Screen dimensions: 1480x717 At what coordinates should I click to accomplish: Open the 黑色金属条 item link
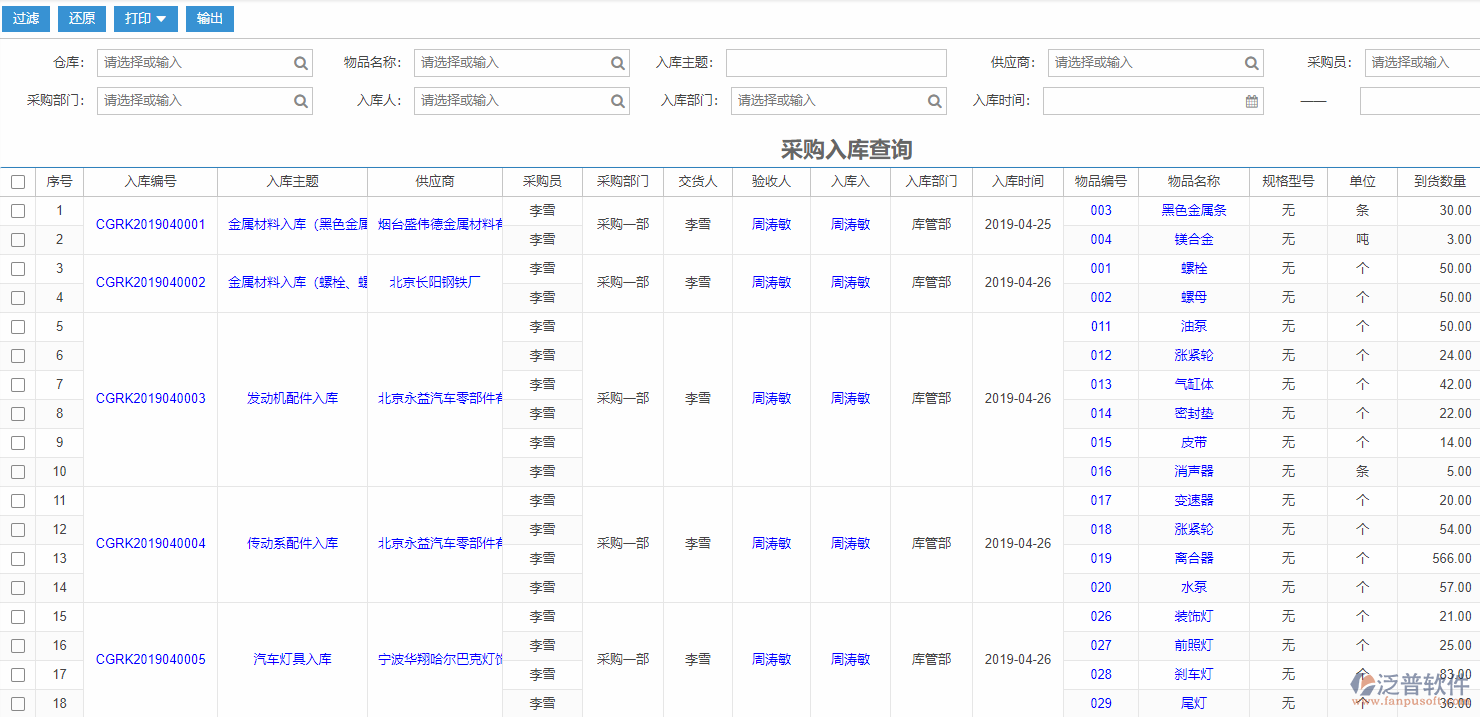coord(1195,210)
